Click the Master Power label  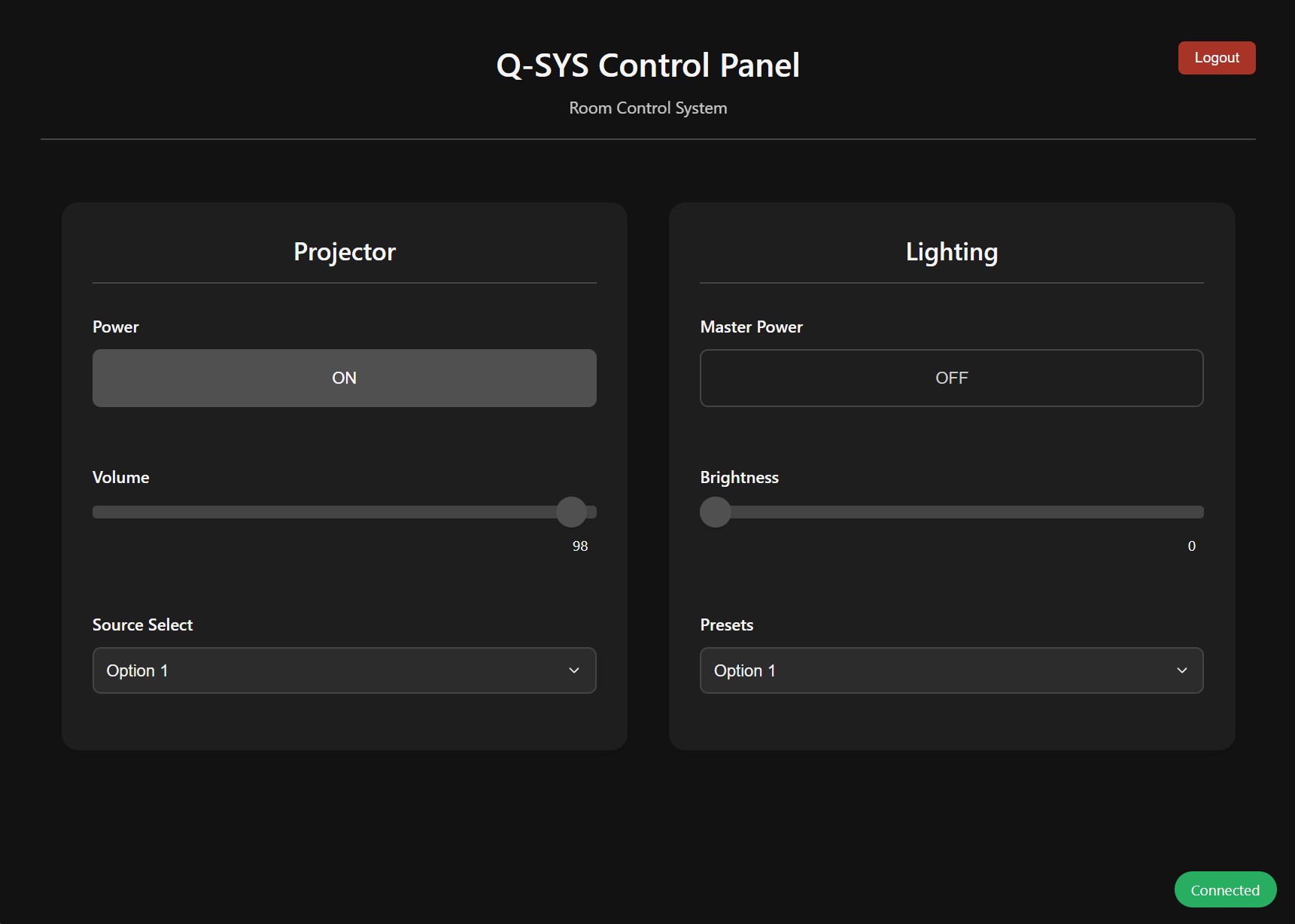pos(751,327)
